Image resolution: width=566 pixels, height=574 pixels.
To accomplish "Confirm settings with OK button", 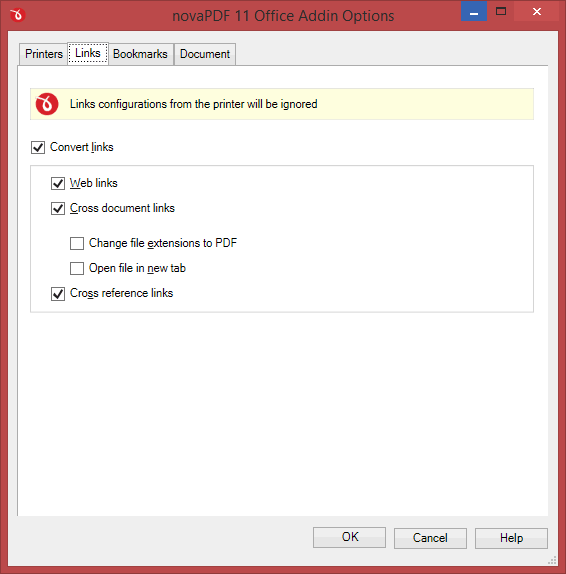I will pyautogui.click(x=349, y=537).
